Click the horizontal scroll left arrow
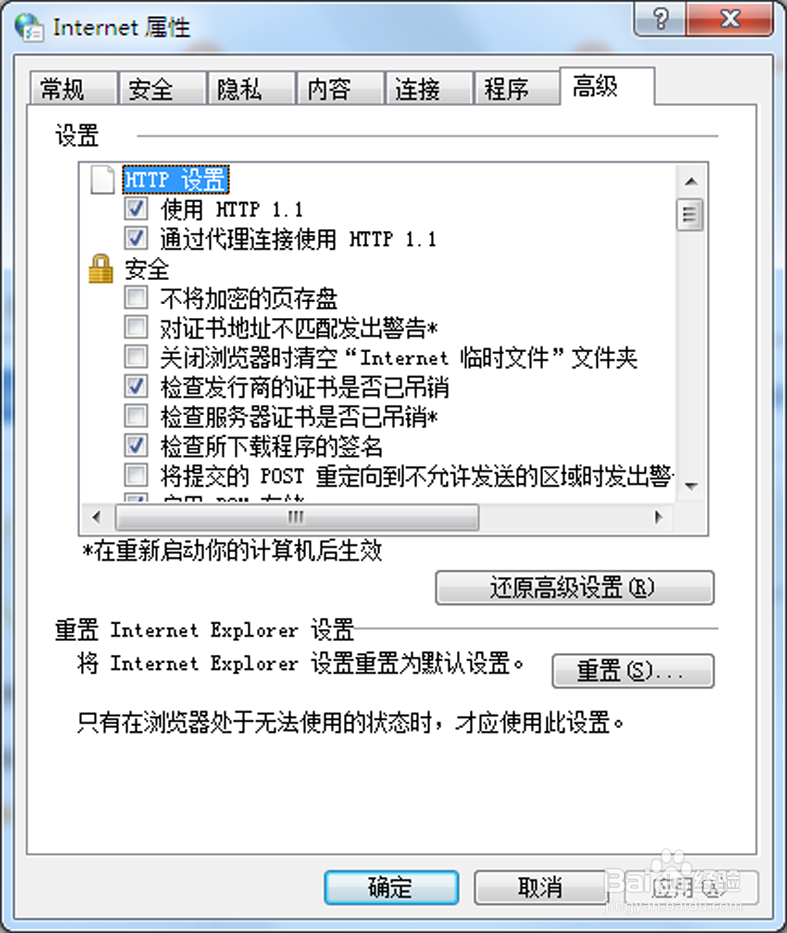Viewport: 787px width, 933px height. click(x=97, y=517)
